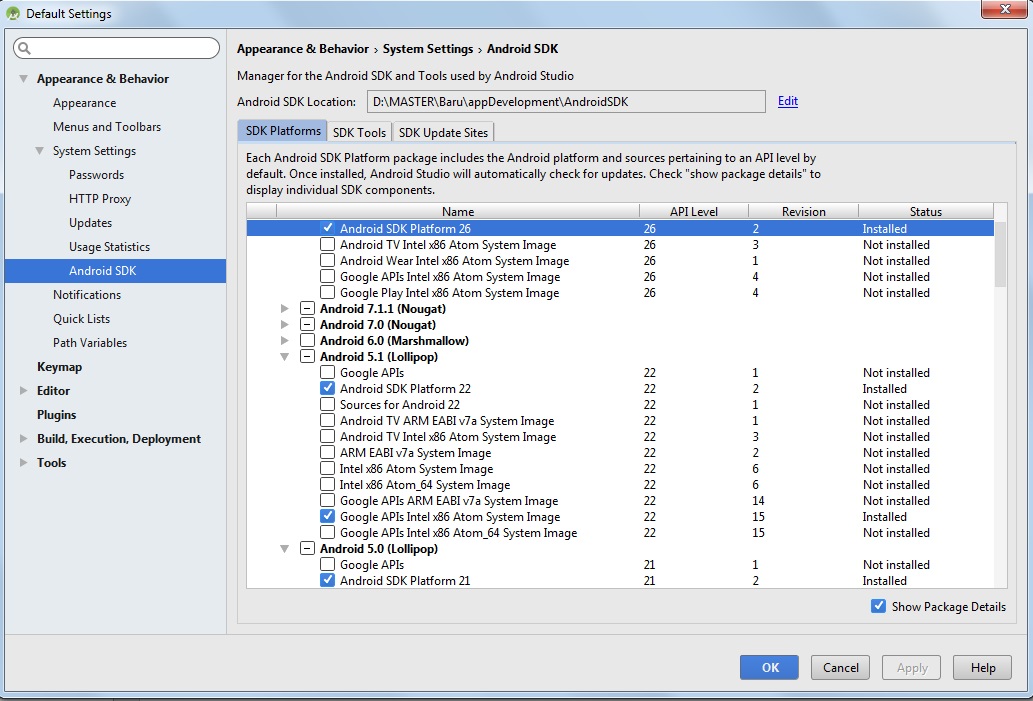The image size is (1033, 701).
Task: Expand Build, Execution, Deployment section
Action: click(23, 439)
